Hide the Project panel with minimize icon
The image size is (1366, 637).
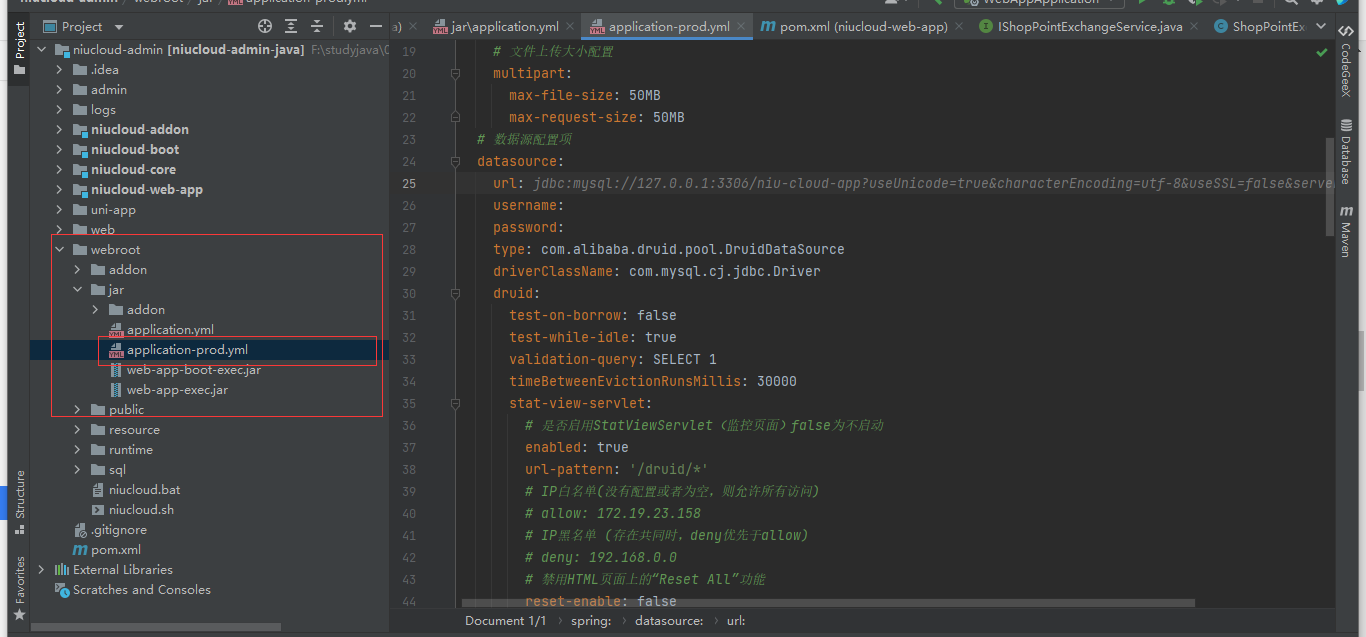coord(376,27)
